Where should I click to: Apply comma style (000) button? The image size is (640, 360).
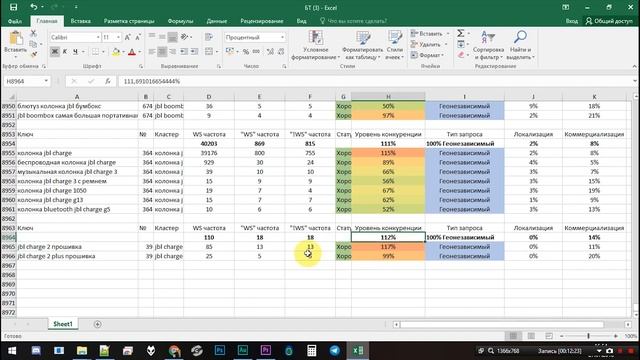(x=256, y=51)
